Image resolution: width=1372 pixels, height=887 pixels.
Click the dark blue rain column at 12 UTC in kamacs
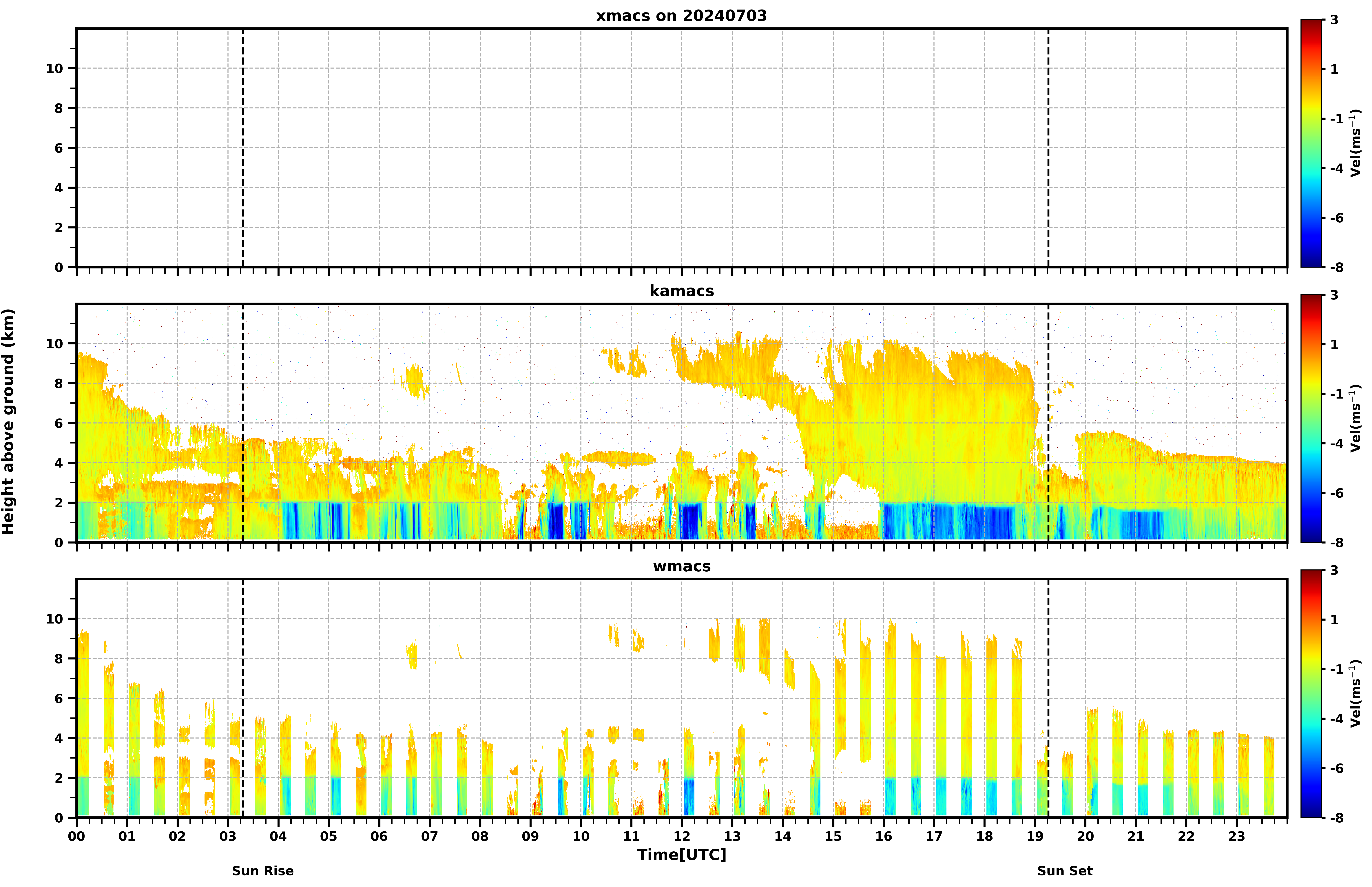click(x=690, y=521)
